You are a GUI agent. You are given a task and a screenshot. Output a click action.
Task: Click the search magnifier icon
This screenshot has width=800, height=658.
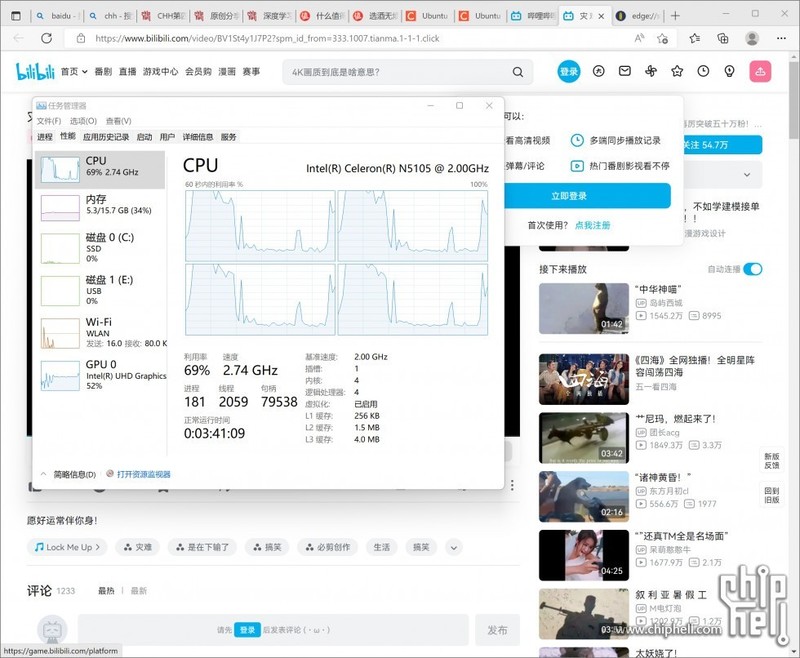point(517,72)
